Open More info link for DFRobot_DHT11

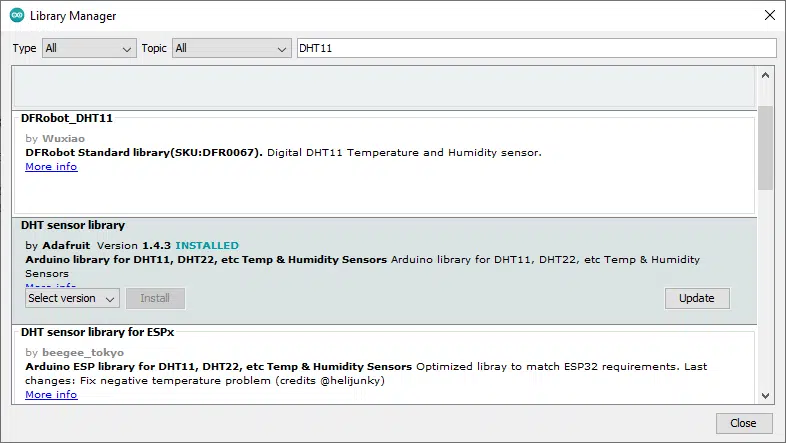[x=51, y=167]
